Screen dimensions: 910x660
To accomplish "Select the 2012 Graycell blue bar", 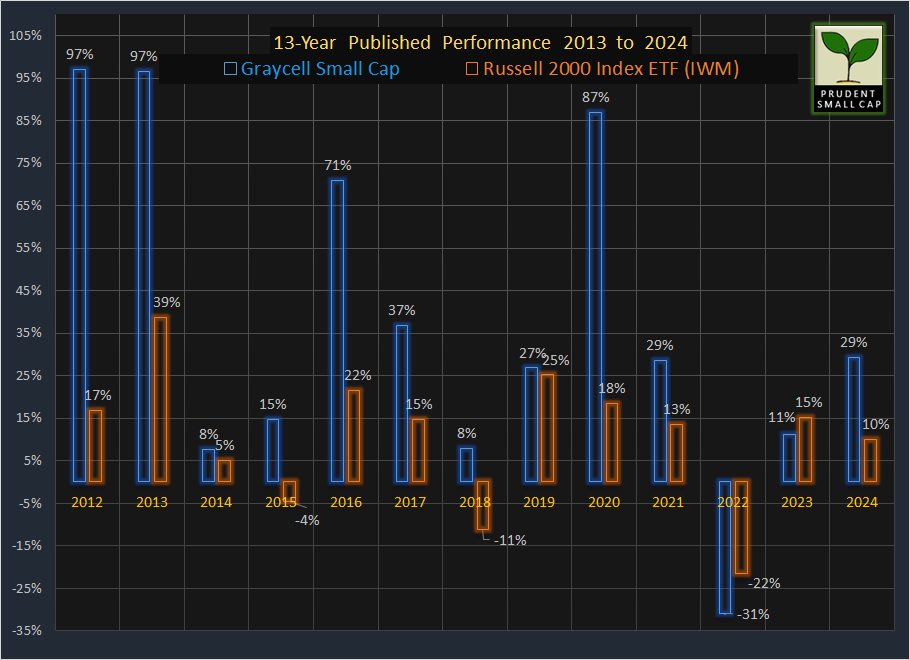I will [x=80, y=276].
